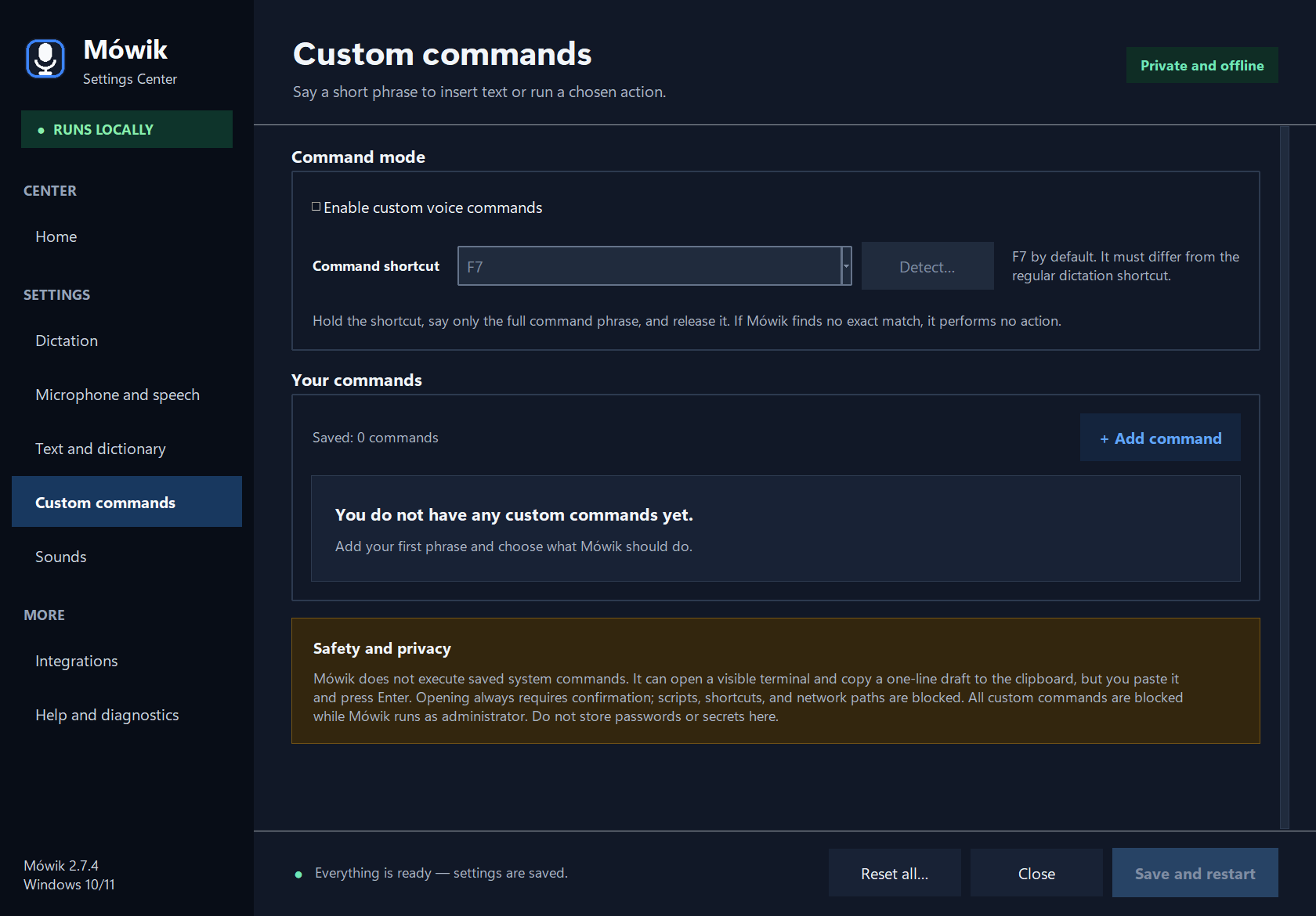Click the 'Your commands' section heading

point(356,380)
